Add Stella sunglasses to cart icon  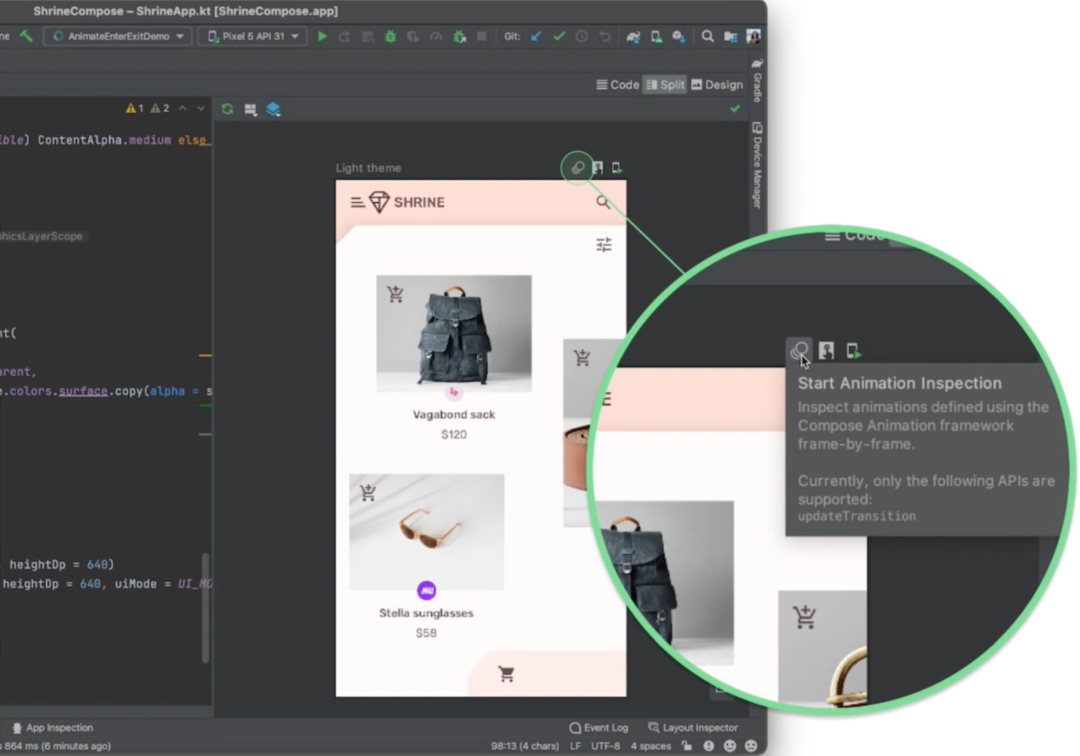click(368, 492)
